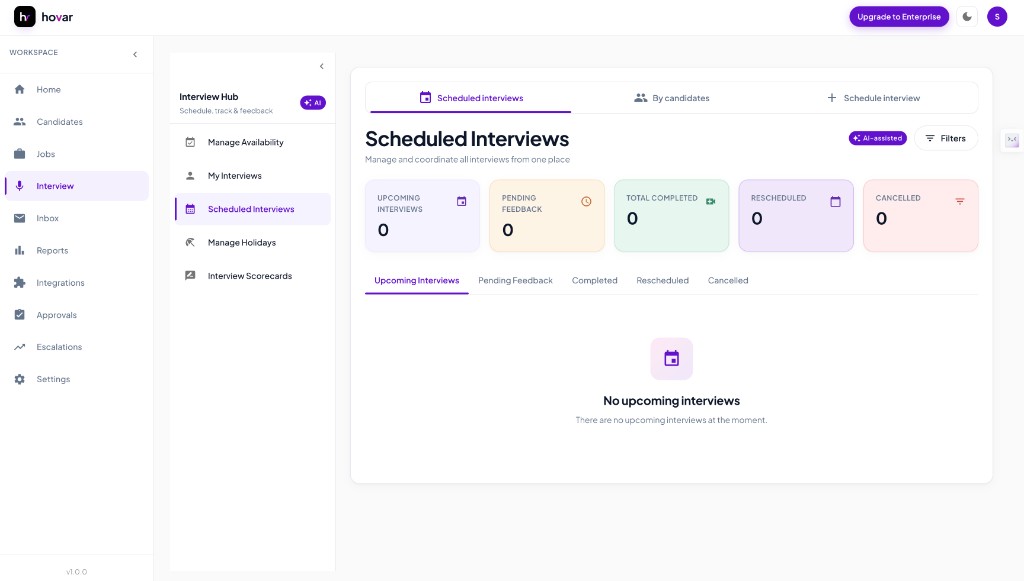Click the Rescheduled stat card

coord(796,215)
